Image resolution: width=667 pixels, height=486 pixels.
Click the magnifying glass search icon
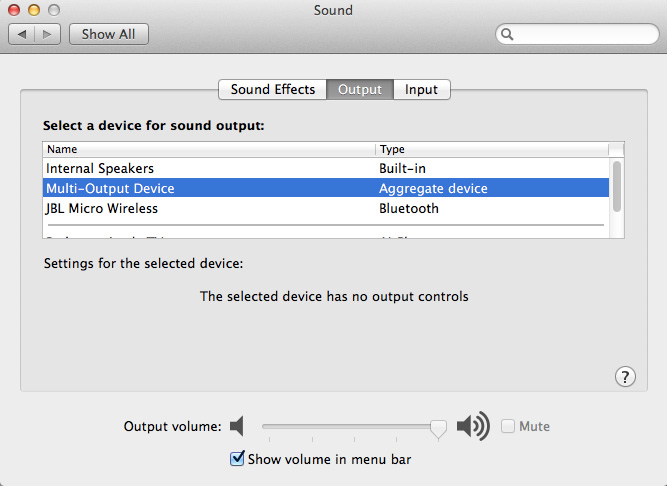pos(508,34)
